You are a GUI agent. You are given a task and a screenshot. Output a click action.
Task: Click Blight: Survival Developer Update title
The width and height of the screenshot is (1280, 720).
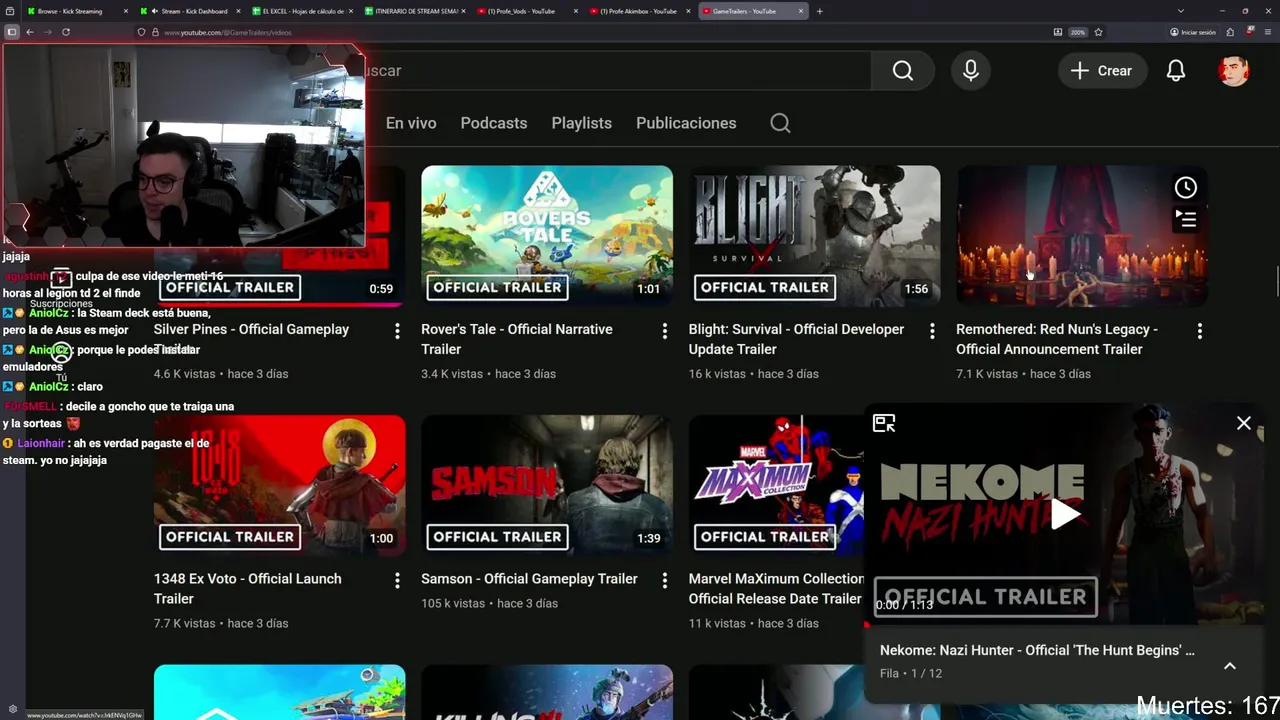point(796,339)
